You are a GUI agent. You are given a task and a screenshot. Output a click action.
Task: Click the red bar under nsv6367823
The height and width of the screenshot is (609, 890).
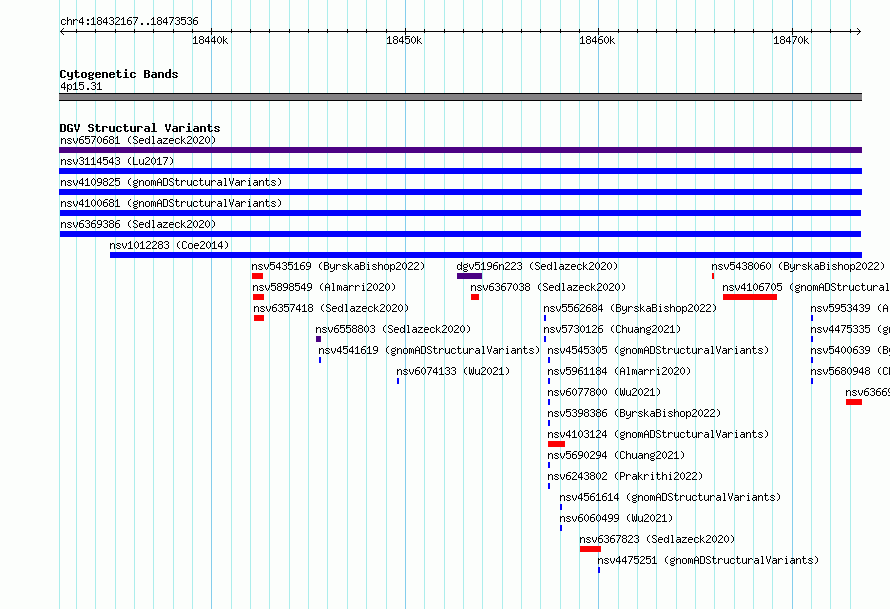click(590, 549)
